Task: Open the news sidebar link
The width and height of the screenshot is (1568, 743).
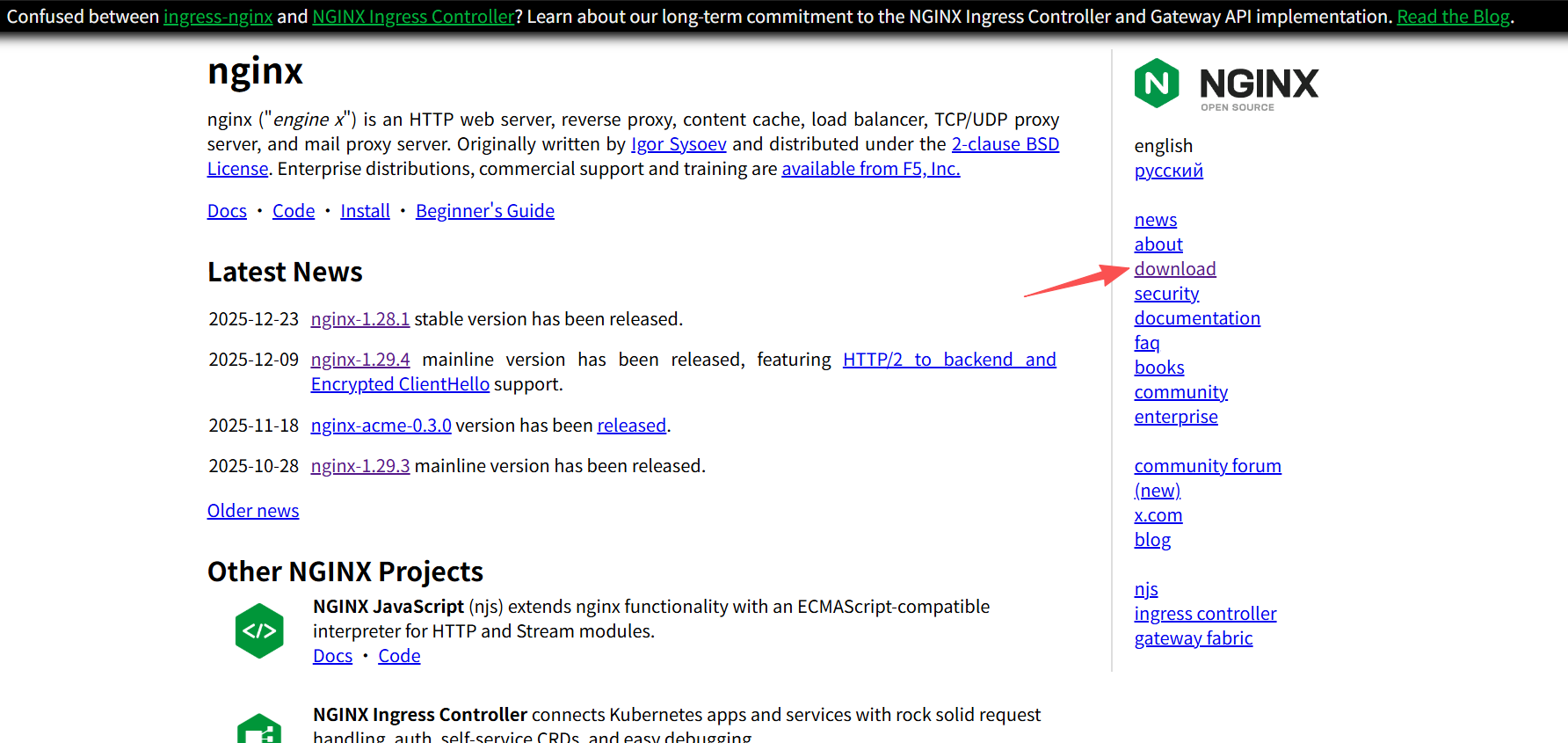Action: [1156, 220]
